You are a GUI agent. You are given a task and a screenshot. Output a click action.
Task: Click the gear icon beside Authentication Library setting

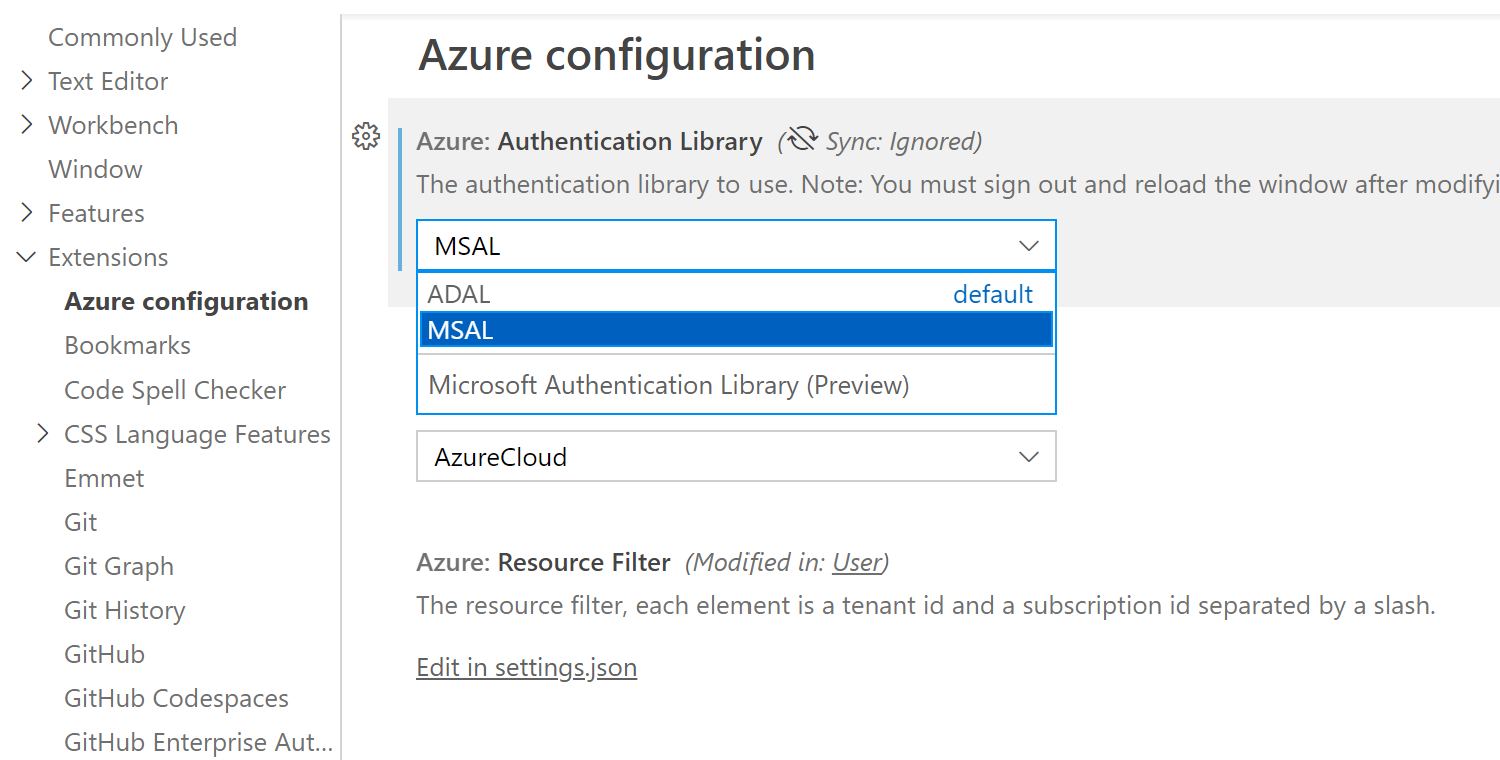pos(366,138)
